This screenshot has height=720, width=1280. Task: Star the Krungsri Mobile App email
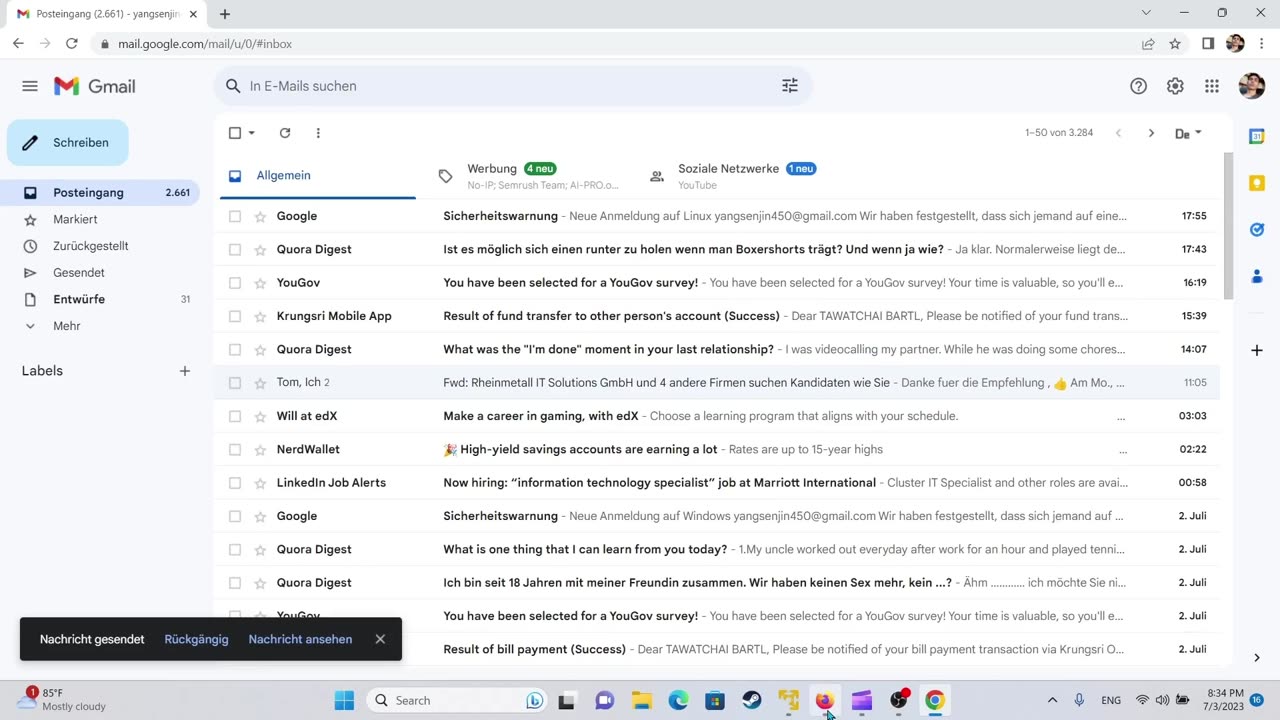[x=260, y=316]
